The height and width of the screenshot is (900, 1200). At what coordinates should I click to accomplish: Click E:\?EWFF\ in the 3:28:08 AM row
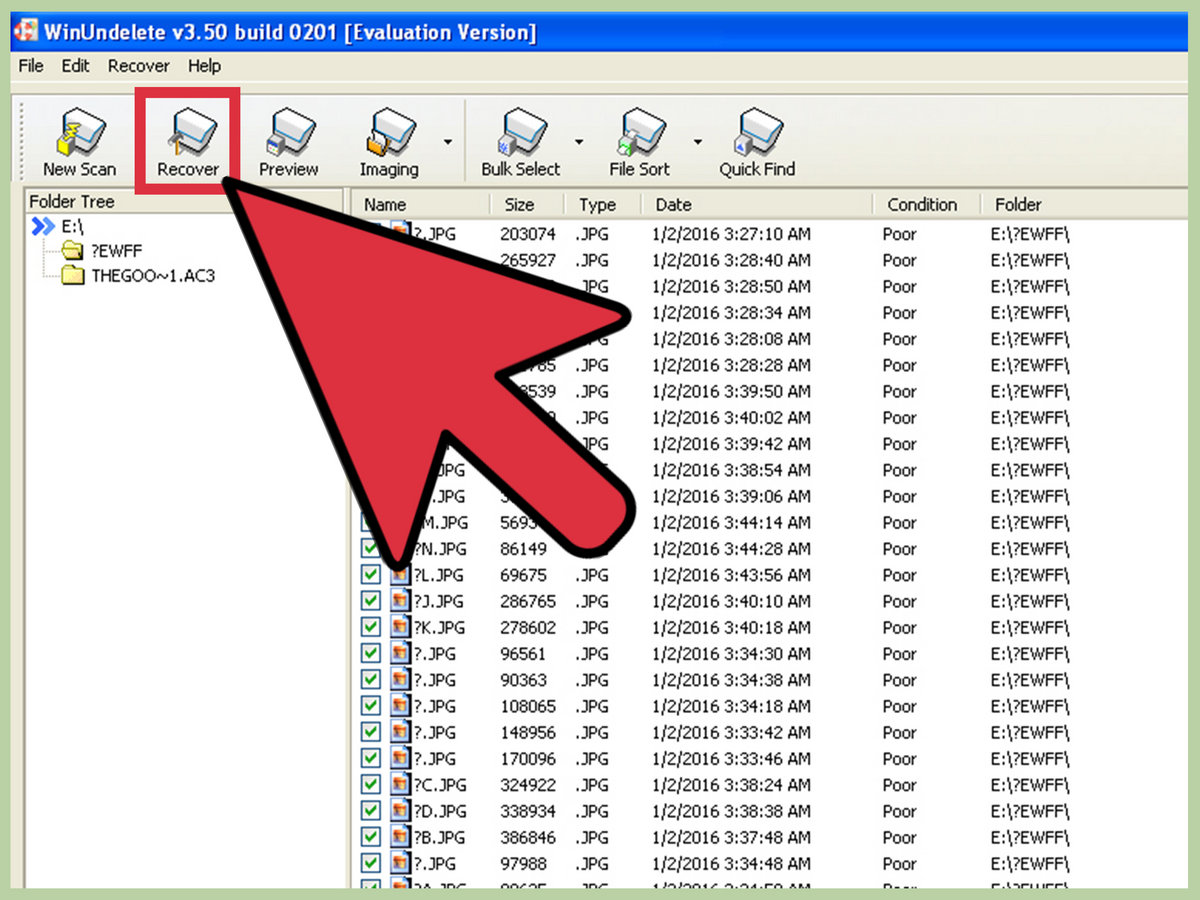pos(1031,339)
